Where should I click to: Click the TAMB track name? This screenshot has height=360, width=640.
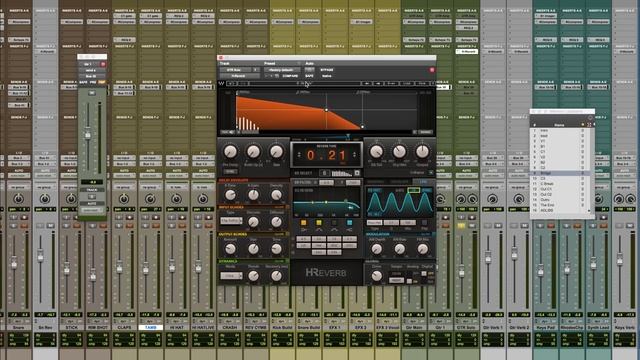tap(150, 327)
